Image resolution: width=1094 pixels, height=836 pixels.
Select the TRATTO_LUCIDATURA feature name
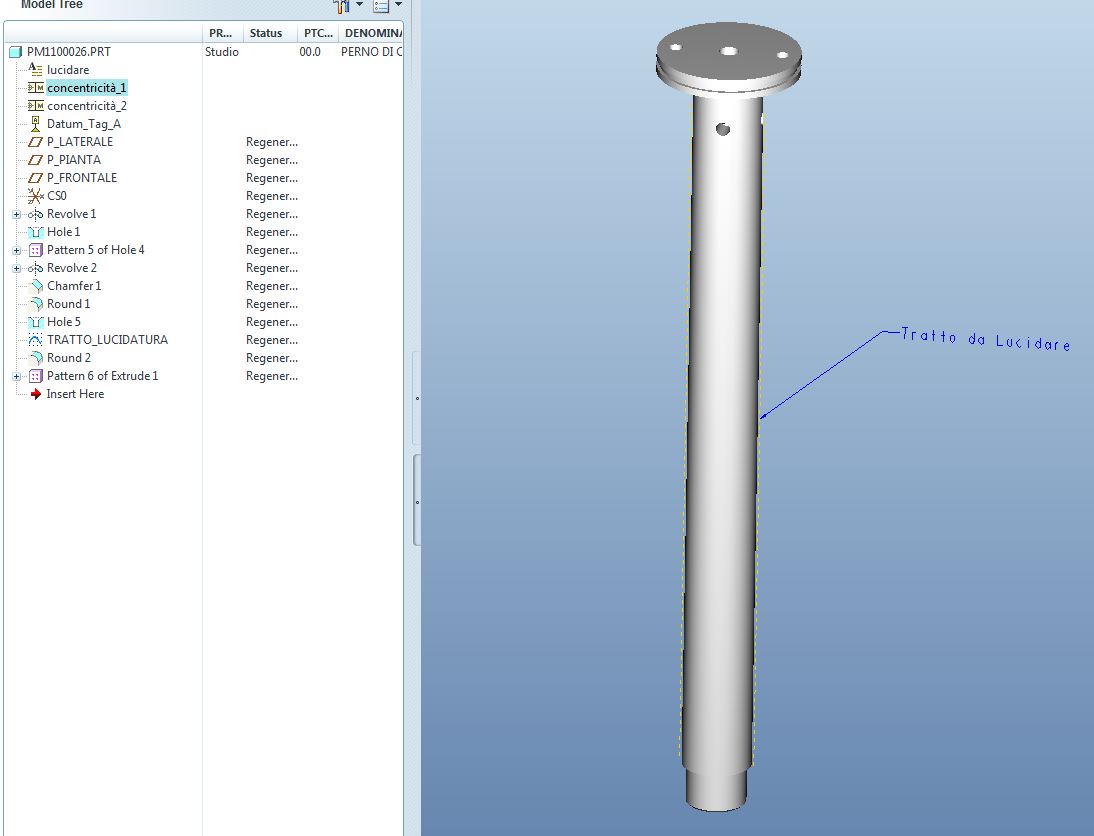coord(107,340)
